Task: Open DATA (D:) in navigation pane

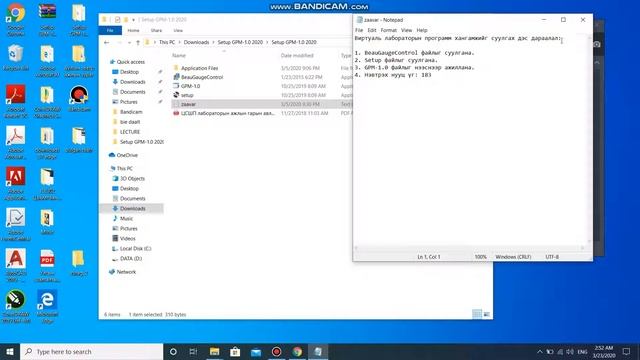Action: tap(131, 258)
